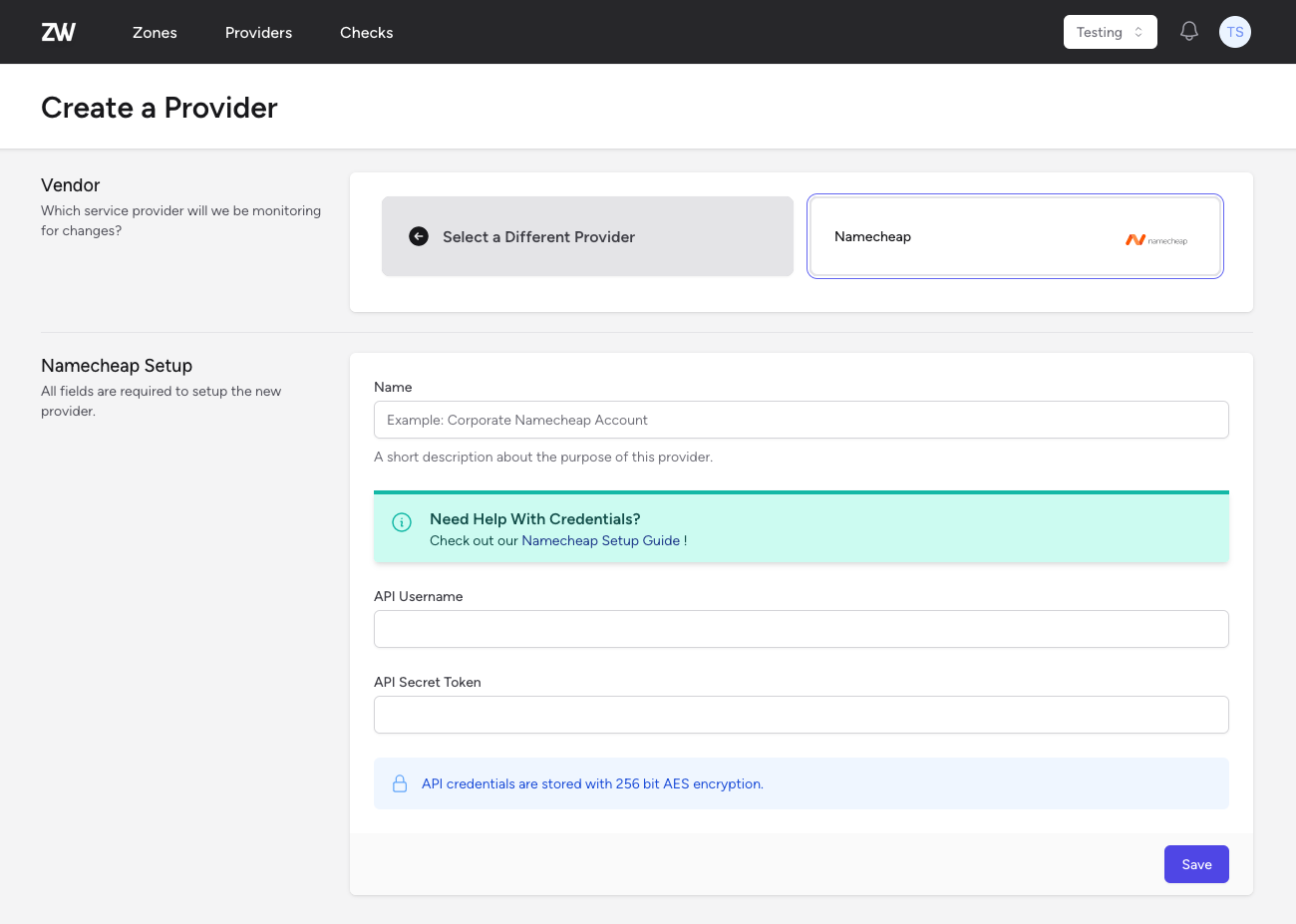The image size is (1296, 924).
Task: Open the TS user avatar menu
Action: (x=1235, y=31)
